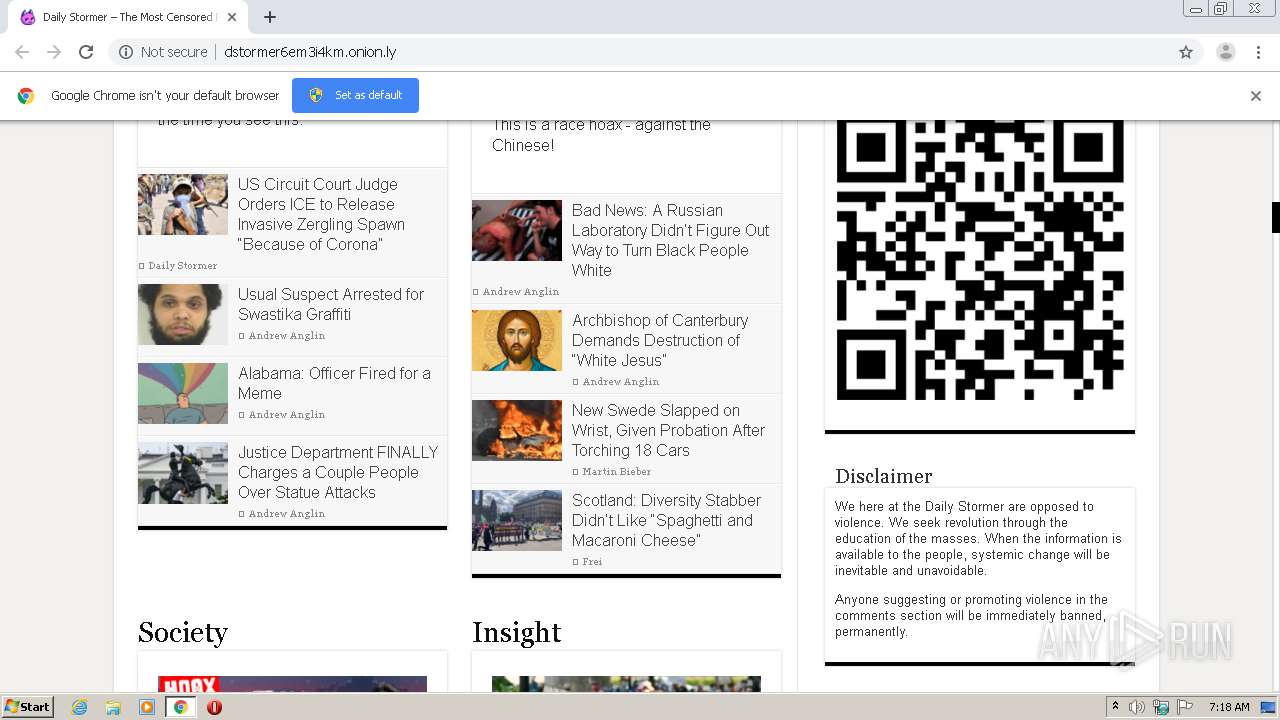Go back with the browser back arrow
The width and height of the screenshot is (1280, 720).
(x=22, y=52)
